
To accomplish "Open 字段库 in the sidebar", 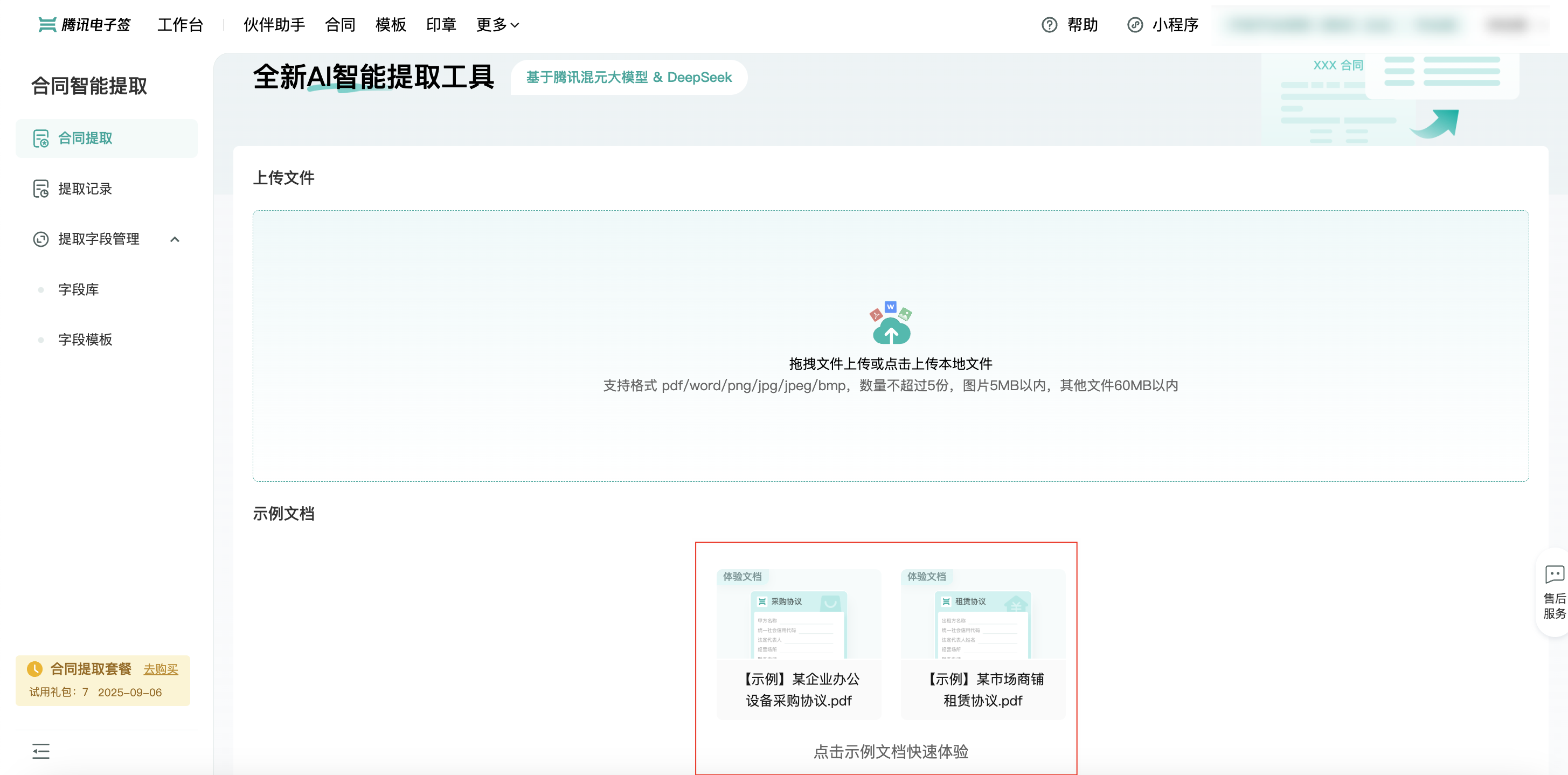I will pyautogui.click(x=78, y=290).
